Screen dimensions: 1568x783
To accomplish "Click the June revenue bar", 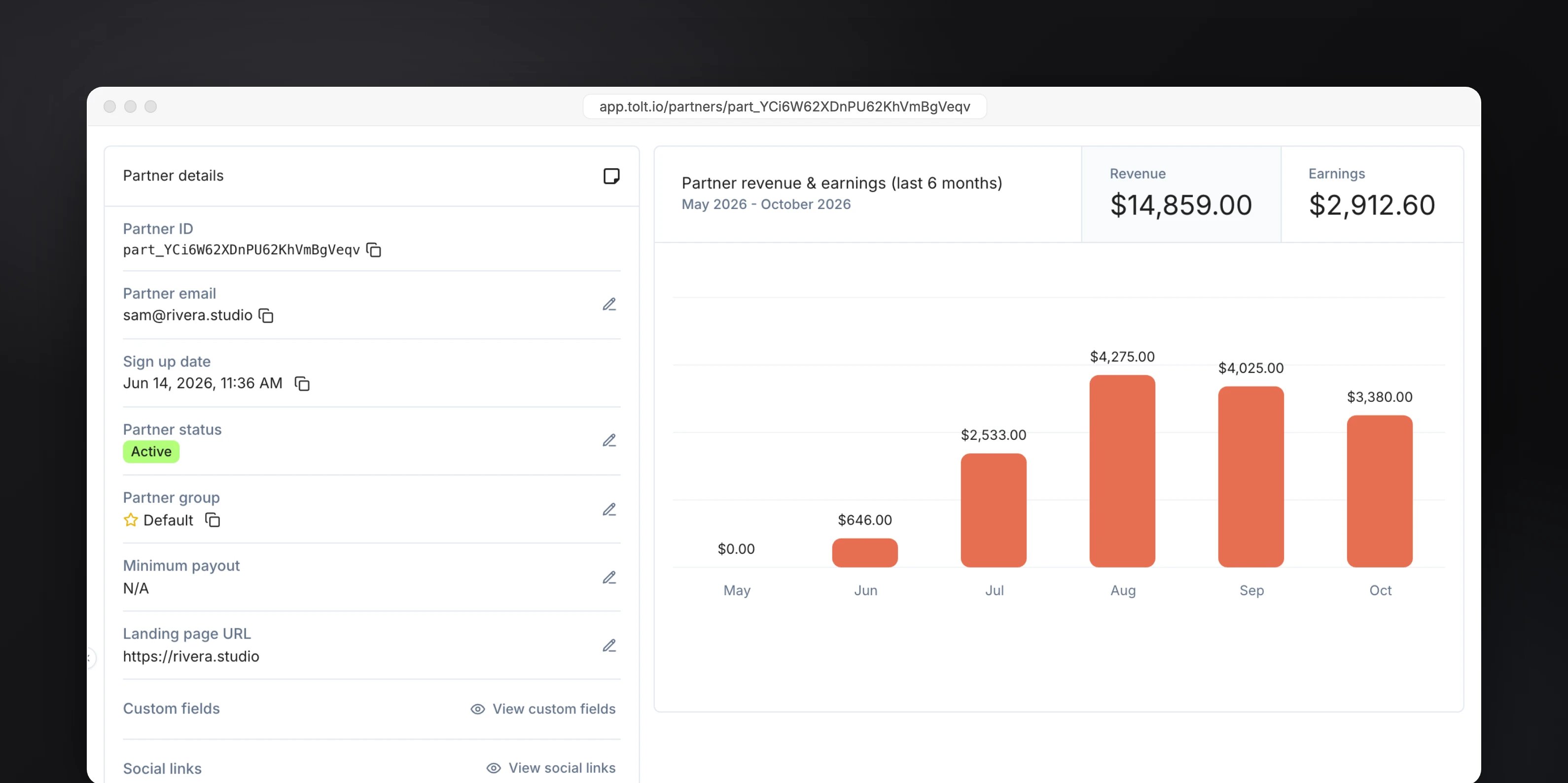I will click(864, 553).
